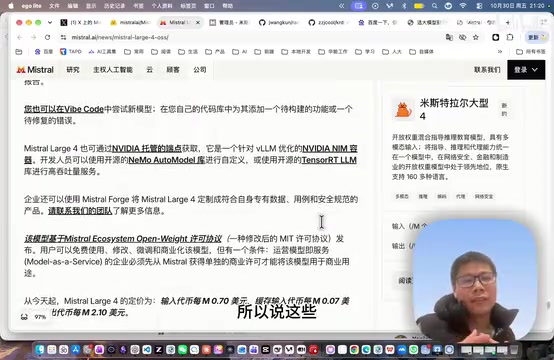Open the Trash in the Dock

click(514, 350)
